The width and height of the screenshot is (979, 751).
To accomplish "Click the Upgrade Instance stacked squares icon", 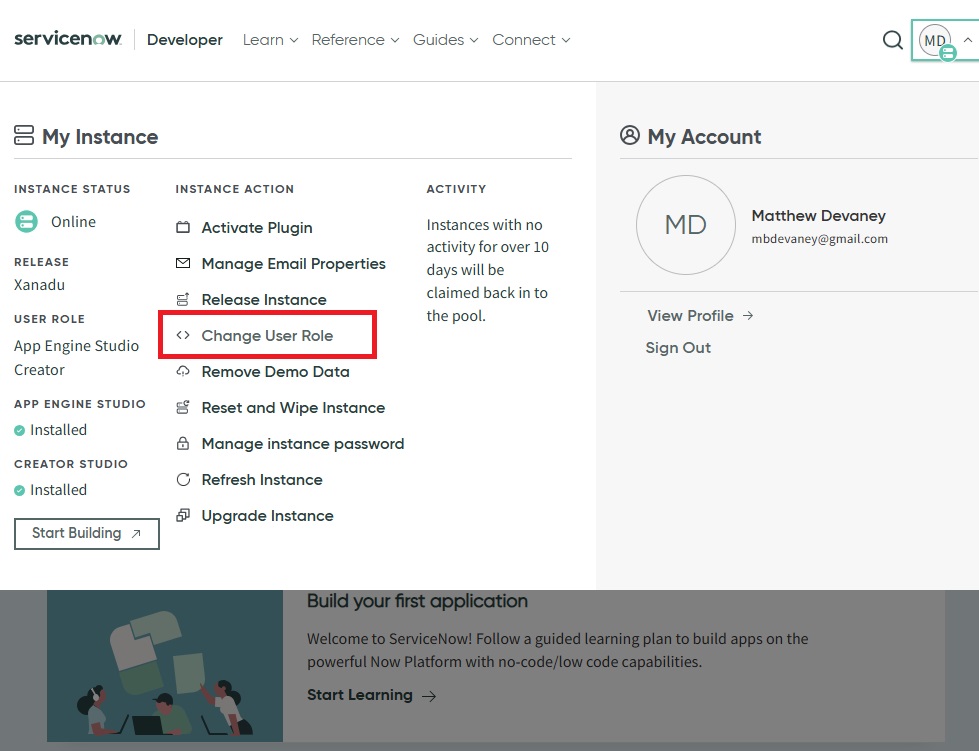I will 183,515.
